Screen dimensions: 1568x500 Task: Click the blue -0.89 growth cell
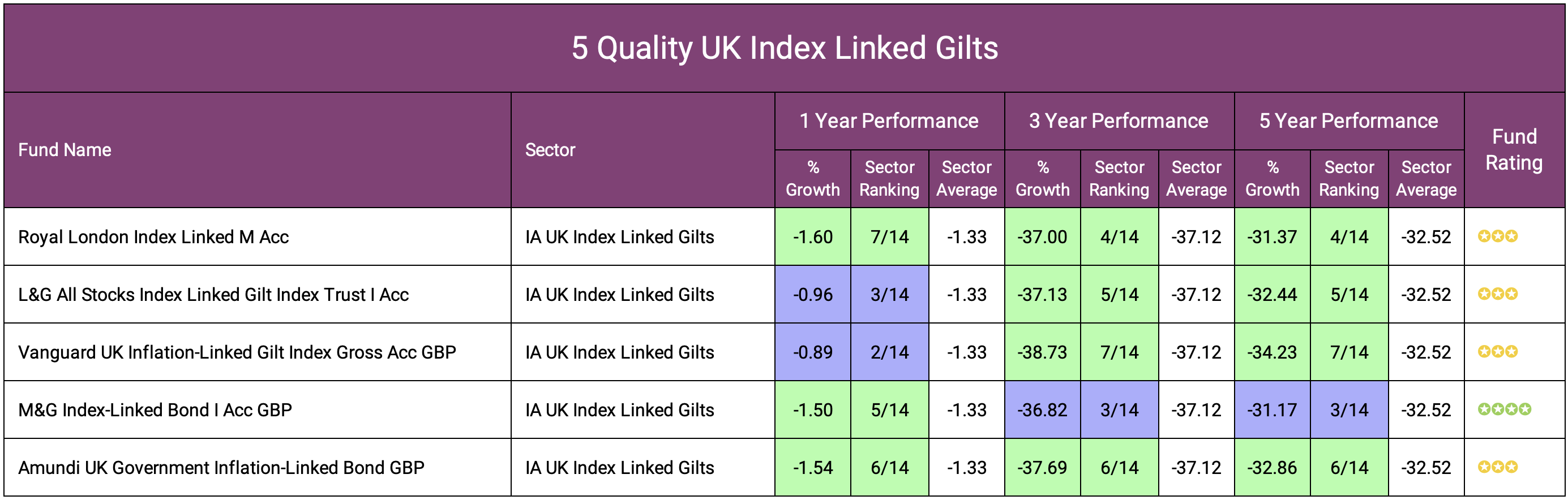813,352
